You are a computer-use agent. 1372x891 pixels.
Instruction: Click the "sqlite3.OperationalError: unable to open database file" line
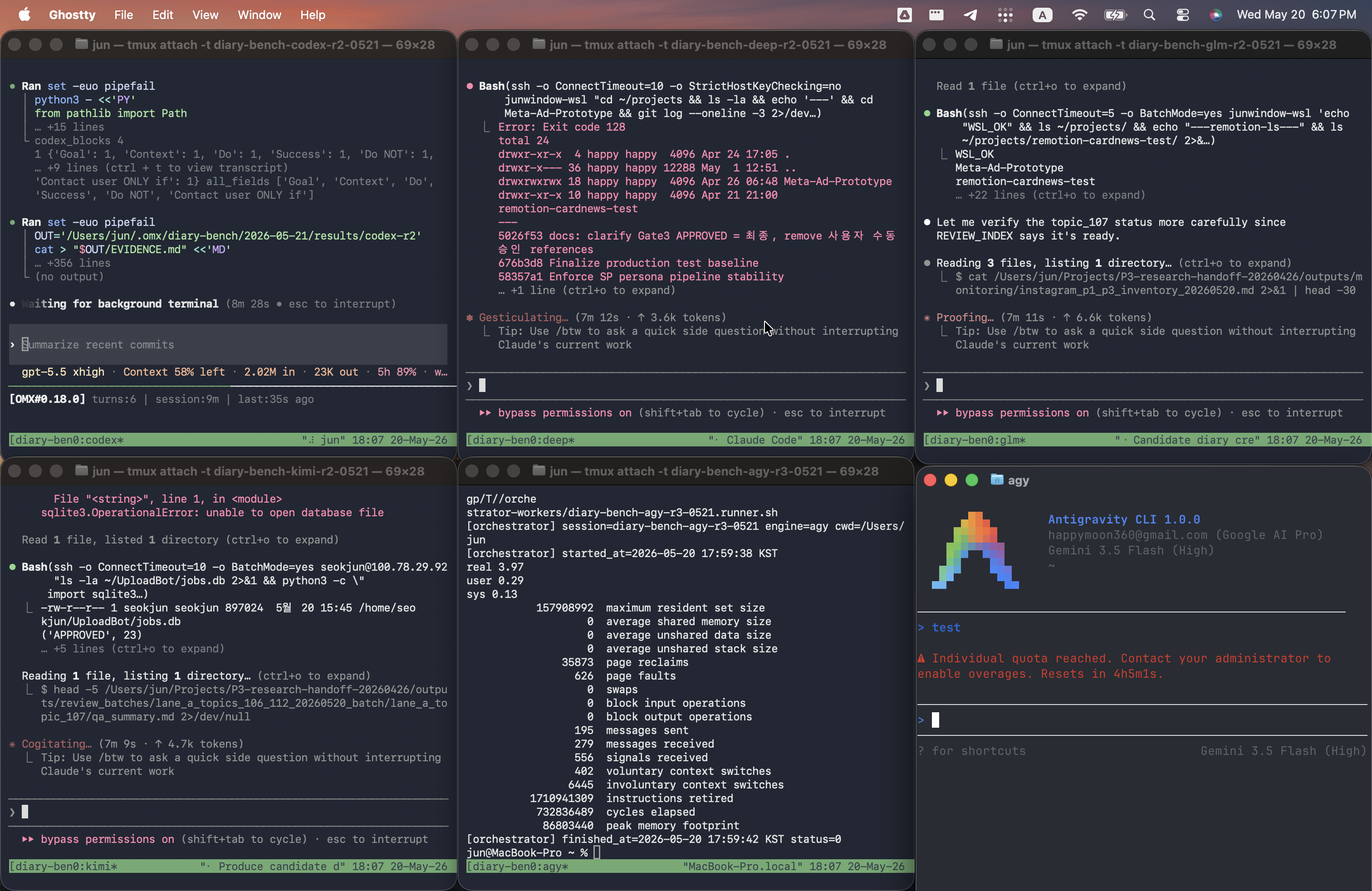tap(212, 512)
